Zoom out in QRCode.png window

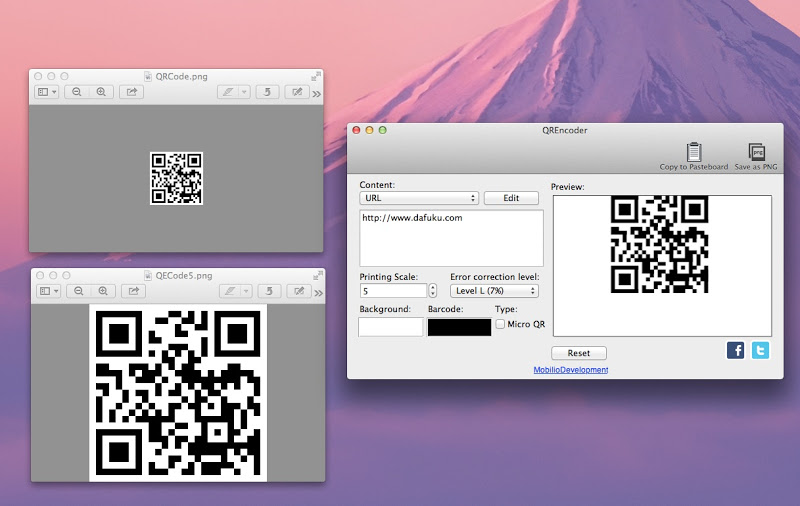[77, 92]
